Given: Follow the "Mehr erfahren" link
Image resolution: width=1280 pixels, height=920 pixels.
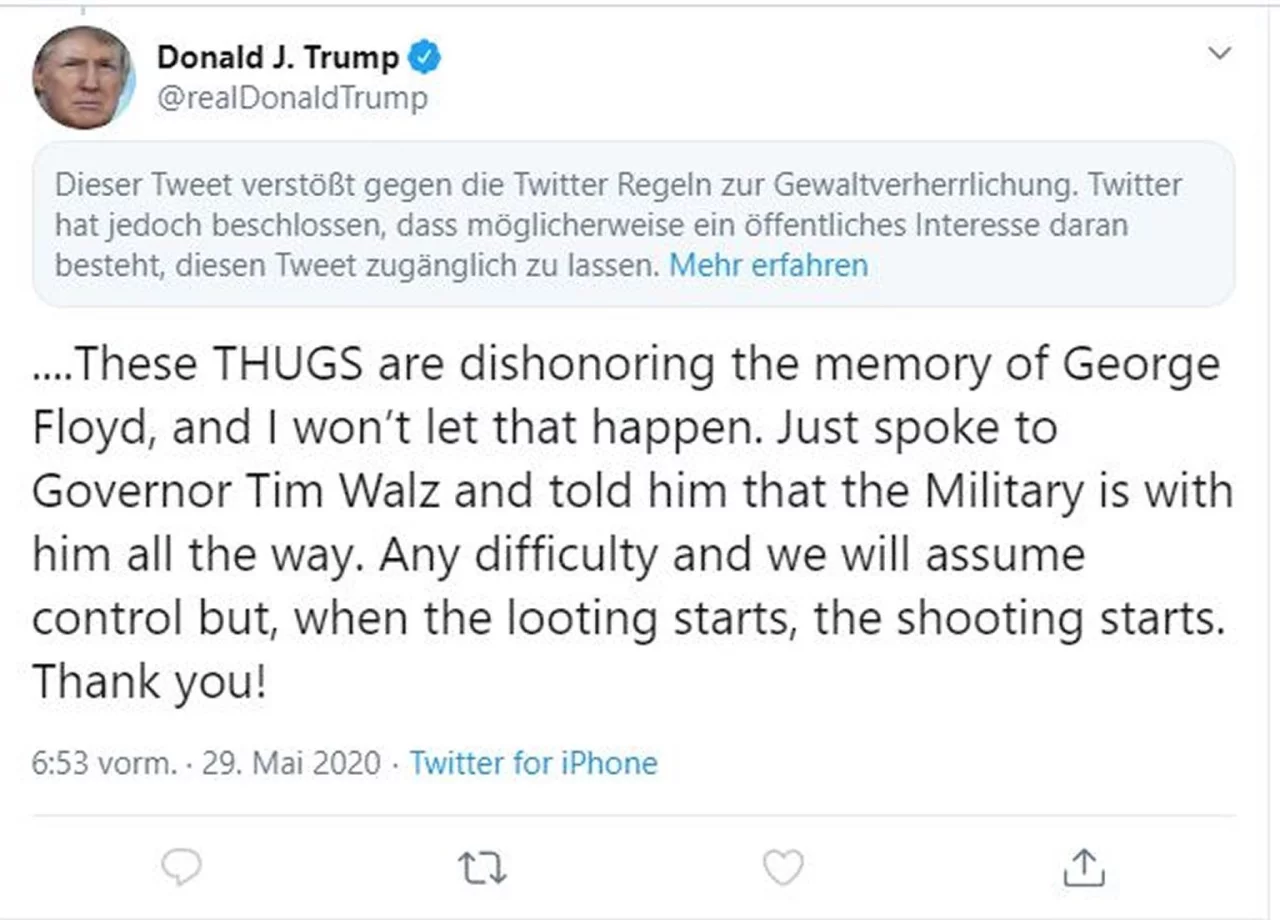Looking at the screenshot, I should click(x=768, y=265).
